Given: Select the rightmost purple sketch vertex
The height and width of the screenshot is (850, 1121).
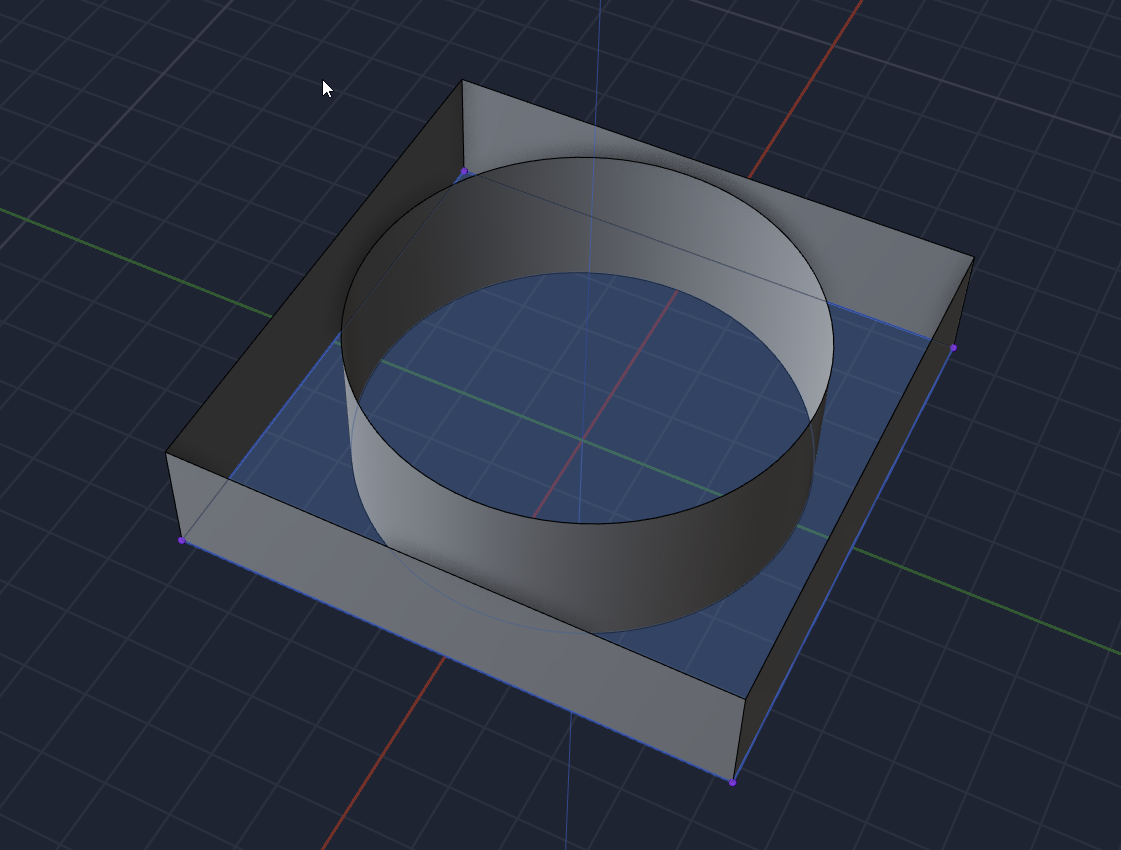Looking at the screenshot, I should 953,348.
